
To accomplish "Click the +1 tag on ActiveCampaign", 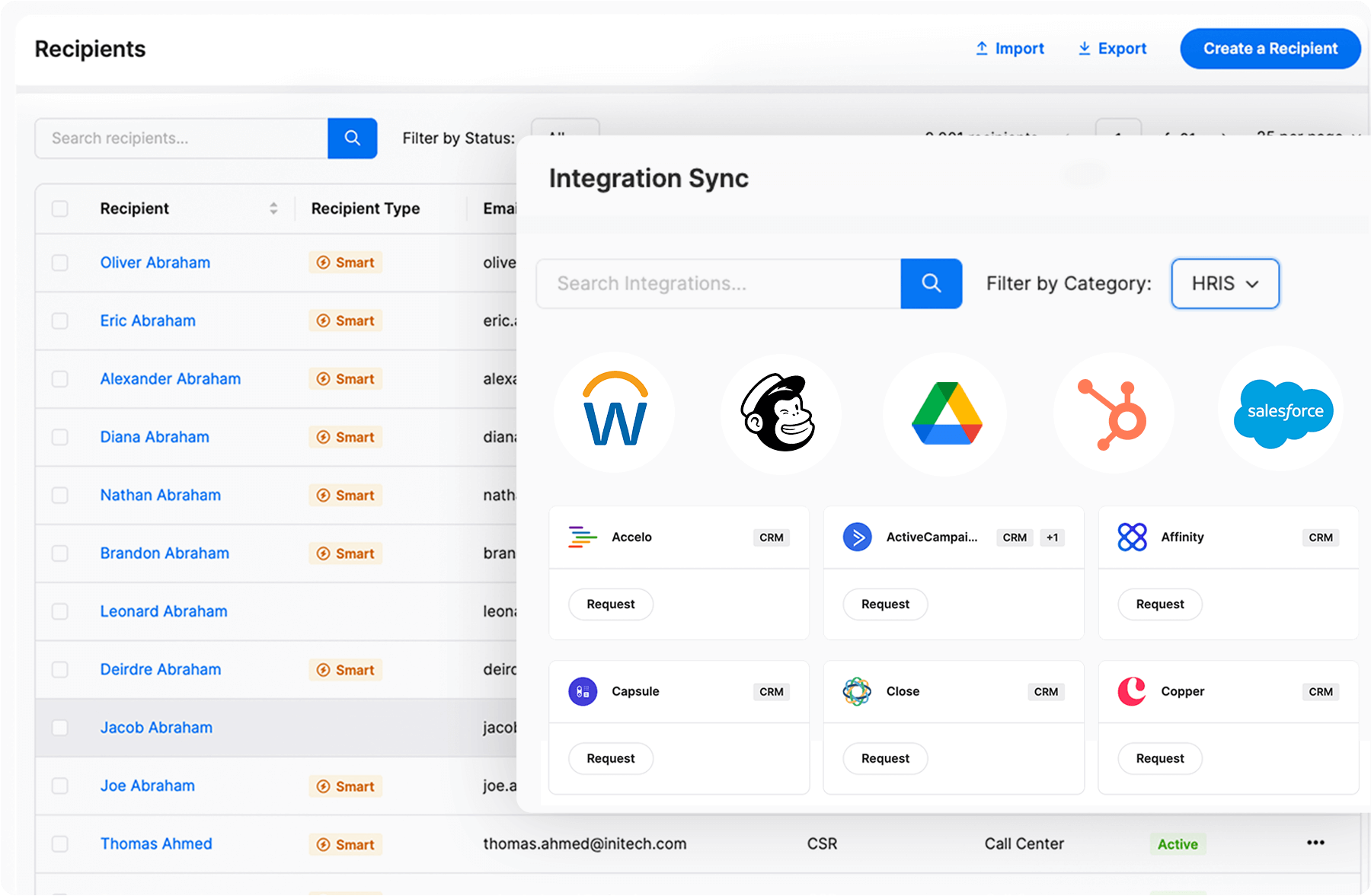I will pyautogui.click(x=1052, y=537).
